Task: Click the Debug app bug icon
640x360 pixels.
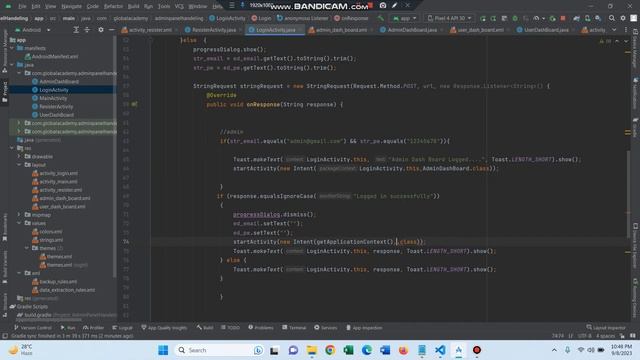Action: point(515,18)
